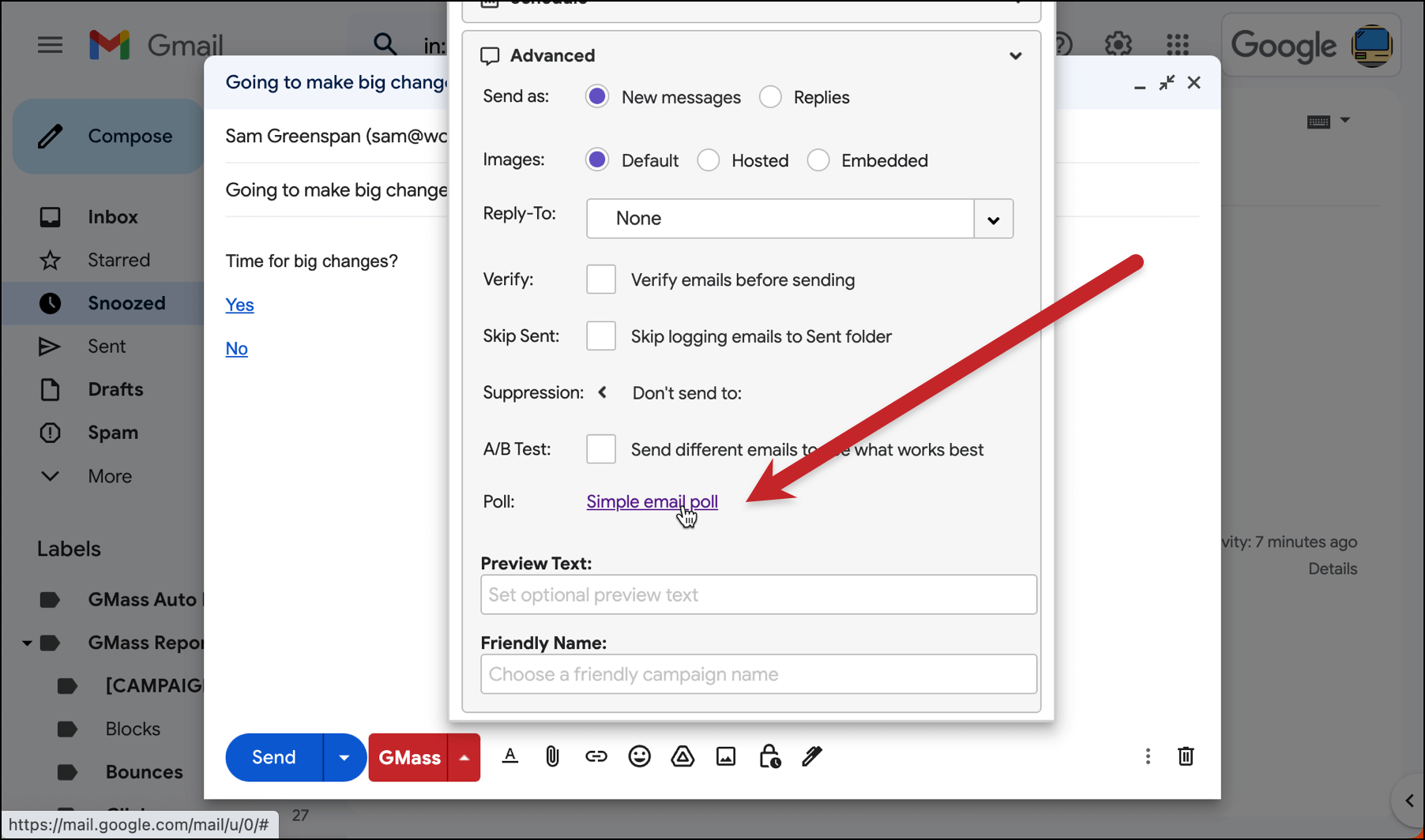Enable Skip logging emails to Sent folder
The height and width of the screenshot is (840, 1425).
(x=601, y=336)
